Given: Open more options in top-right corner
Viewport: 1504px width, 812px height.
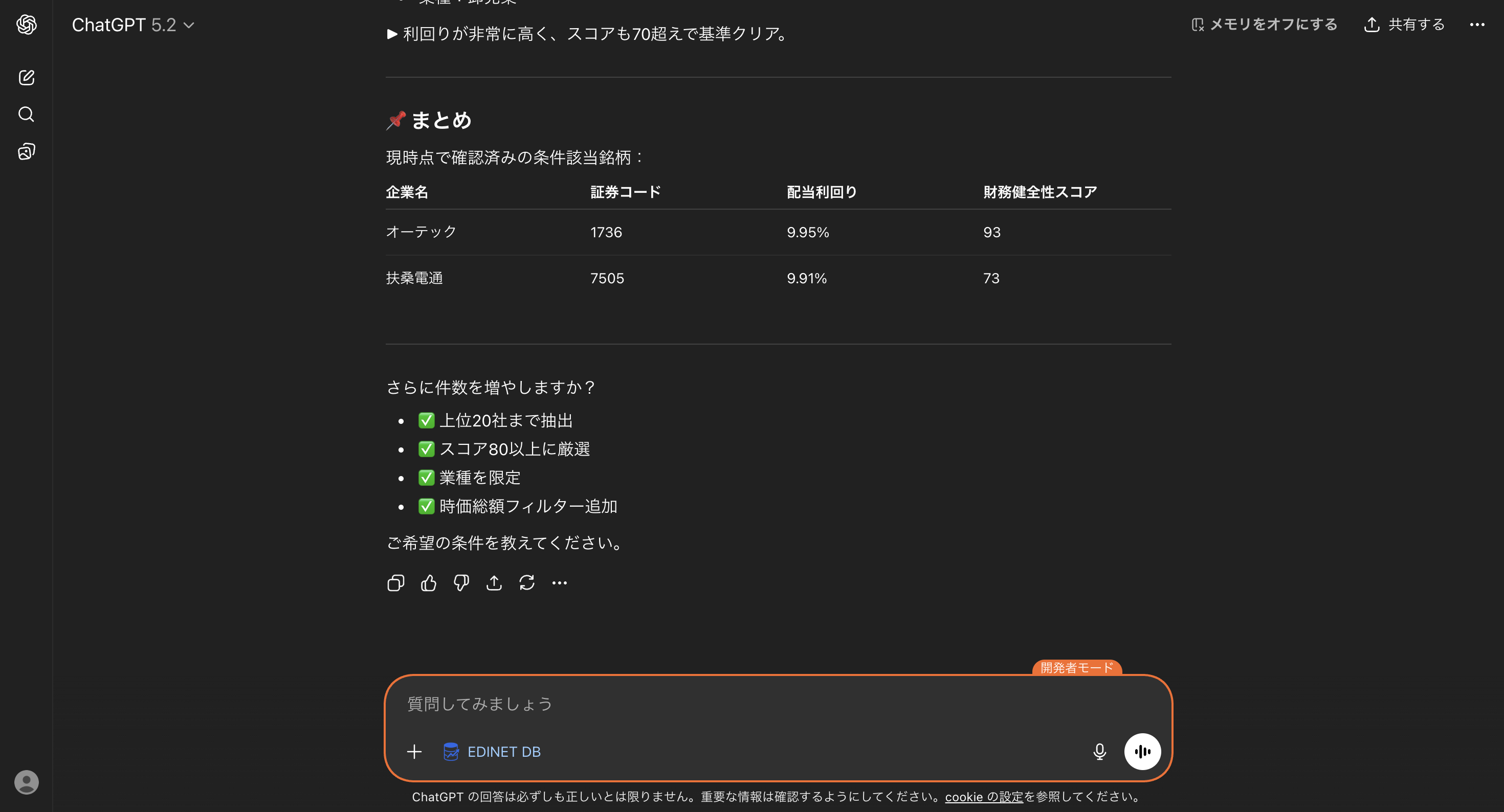Looking at the screenshot, I should [x=1478, y=25].
